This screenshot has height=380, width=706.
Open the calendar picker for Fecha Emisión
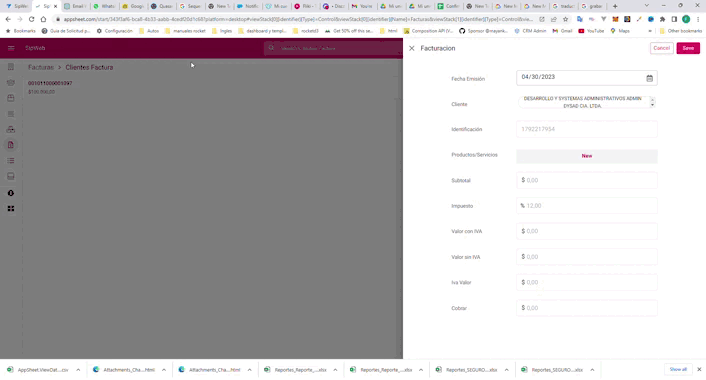coord(649,78)
